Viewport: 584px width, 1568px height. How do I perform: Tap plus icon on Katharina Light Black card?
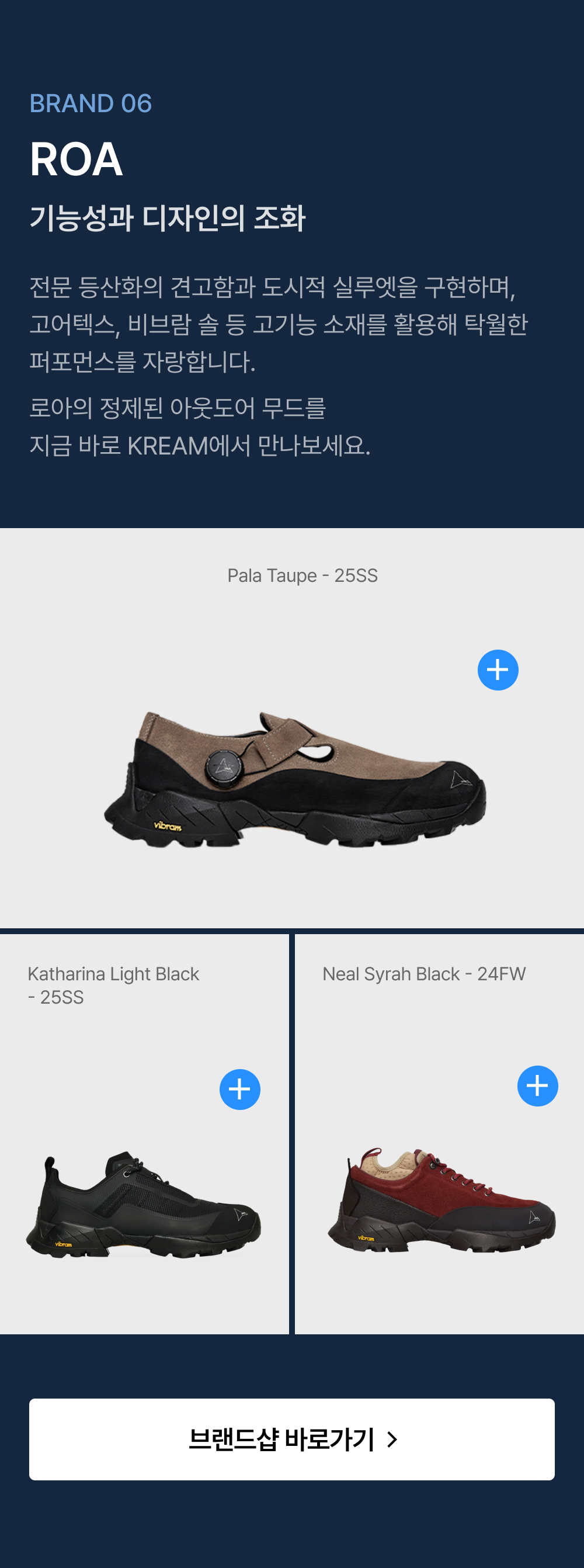point(239,1089)
